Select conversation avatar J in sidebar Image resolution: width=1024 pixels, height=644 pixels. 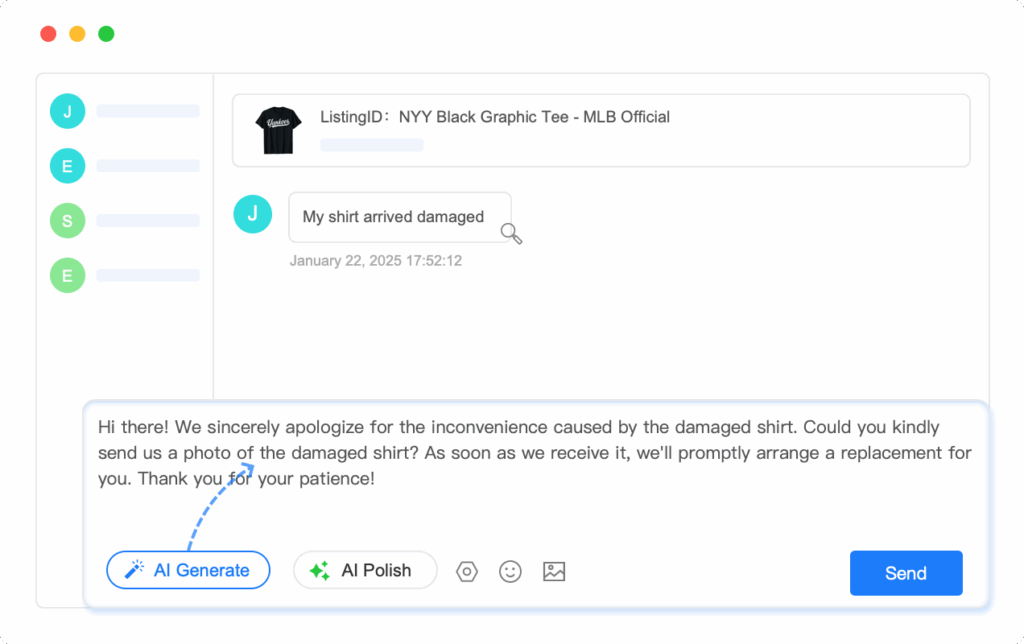[x=67, y=111]
